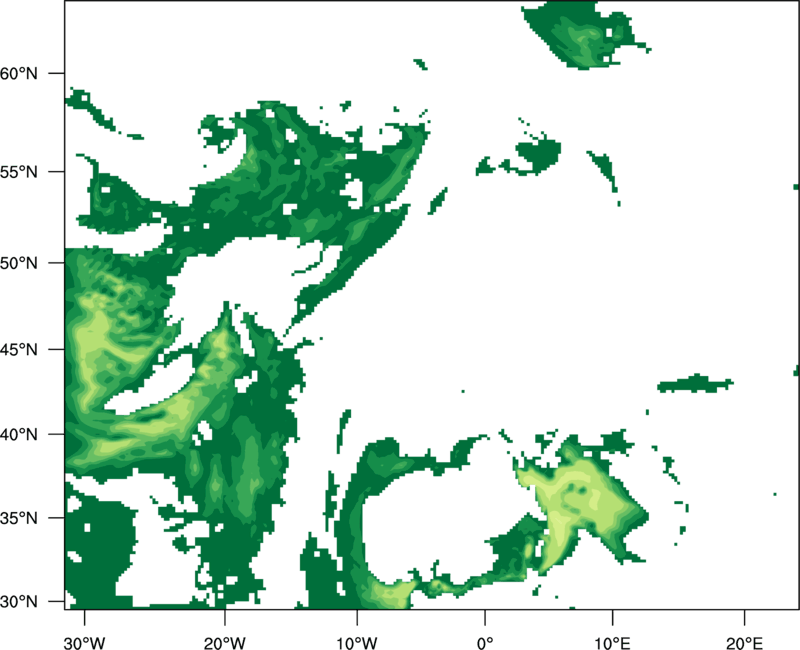Click the 45°N latitude label

[19, 349]
